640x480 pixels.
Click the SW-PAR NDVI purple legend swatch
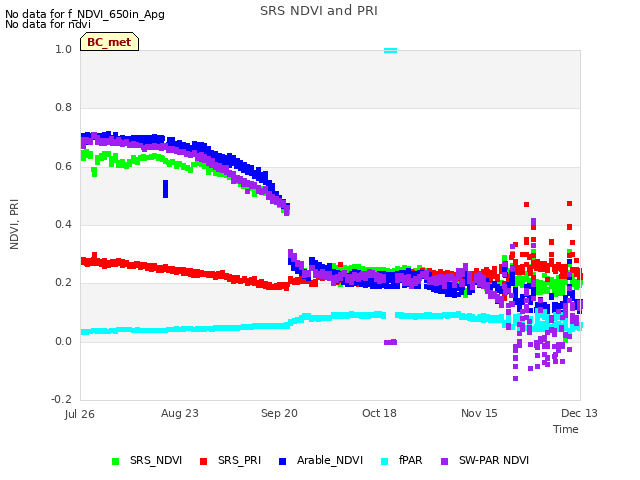pyautogui.click(x=444, y=461)
